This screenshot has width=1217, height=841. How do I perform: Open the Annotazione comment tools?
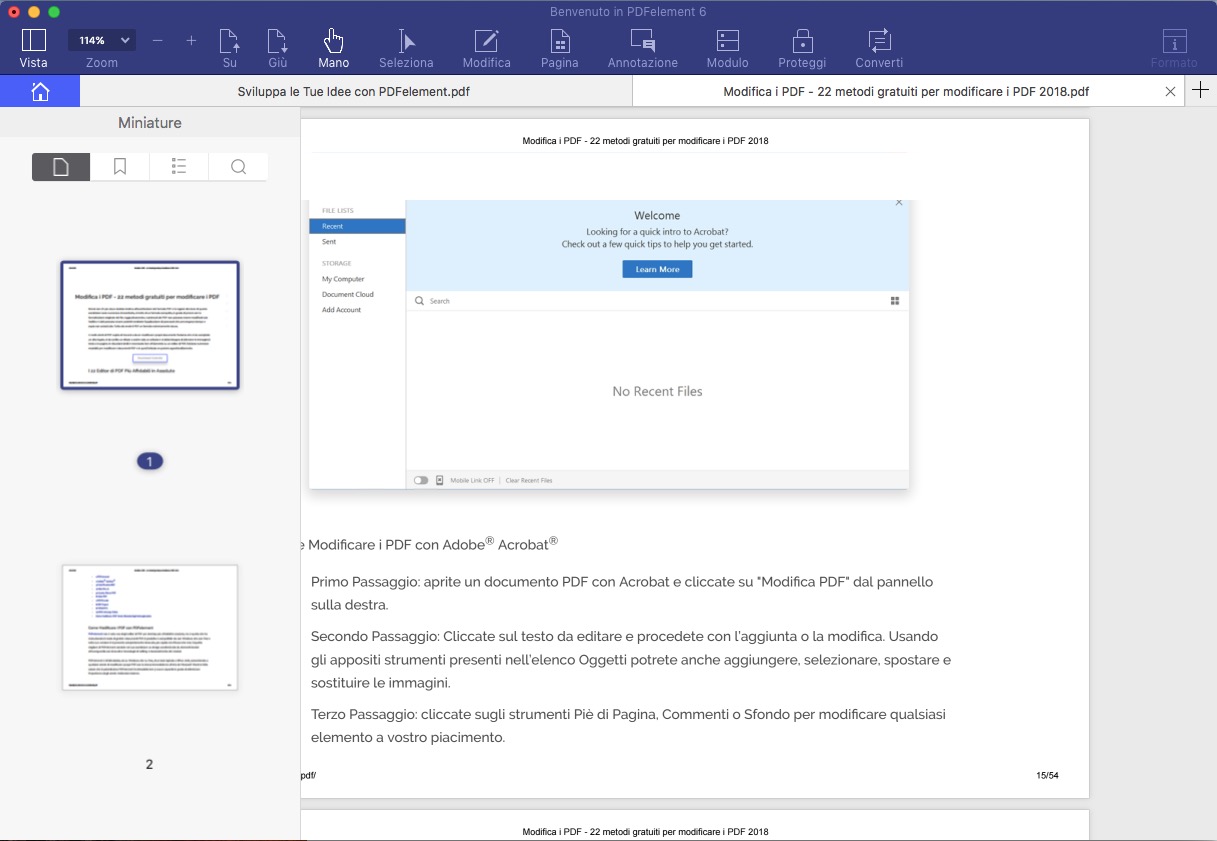click(642, 47)
